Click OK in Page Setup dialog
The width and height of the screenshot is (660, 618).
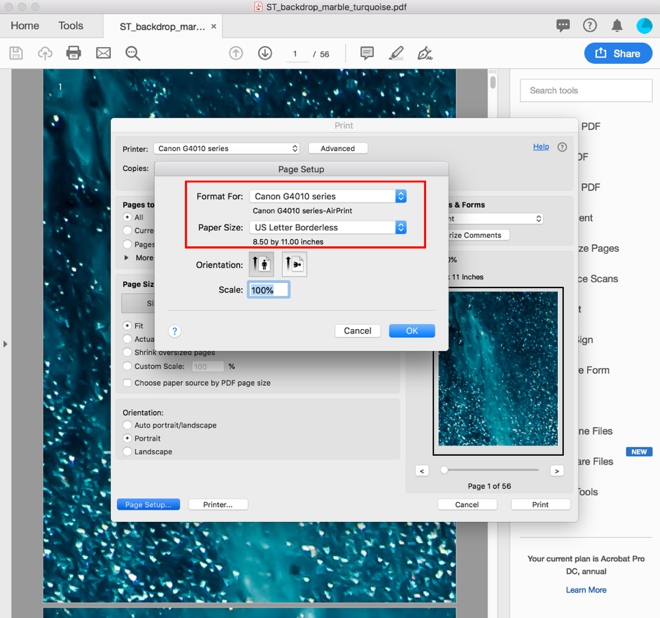coord(412,331)
